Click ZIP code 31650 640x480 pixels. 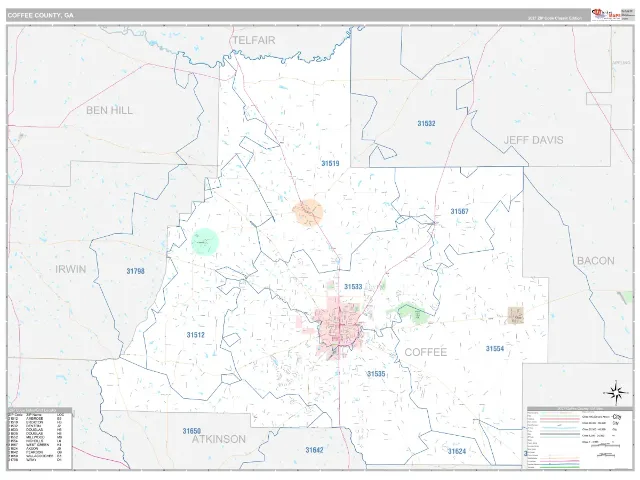coord(192,431)
